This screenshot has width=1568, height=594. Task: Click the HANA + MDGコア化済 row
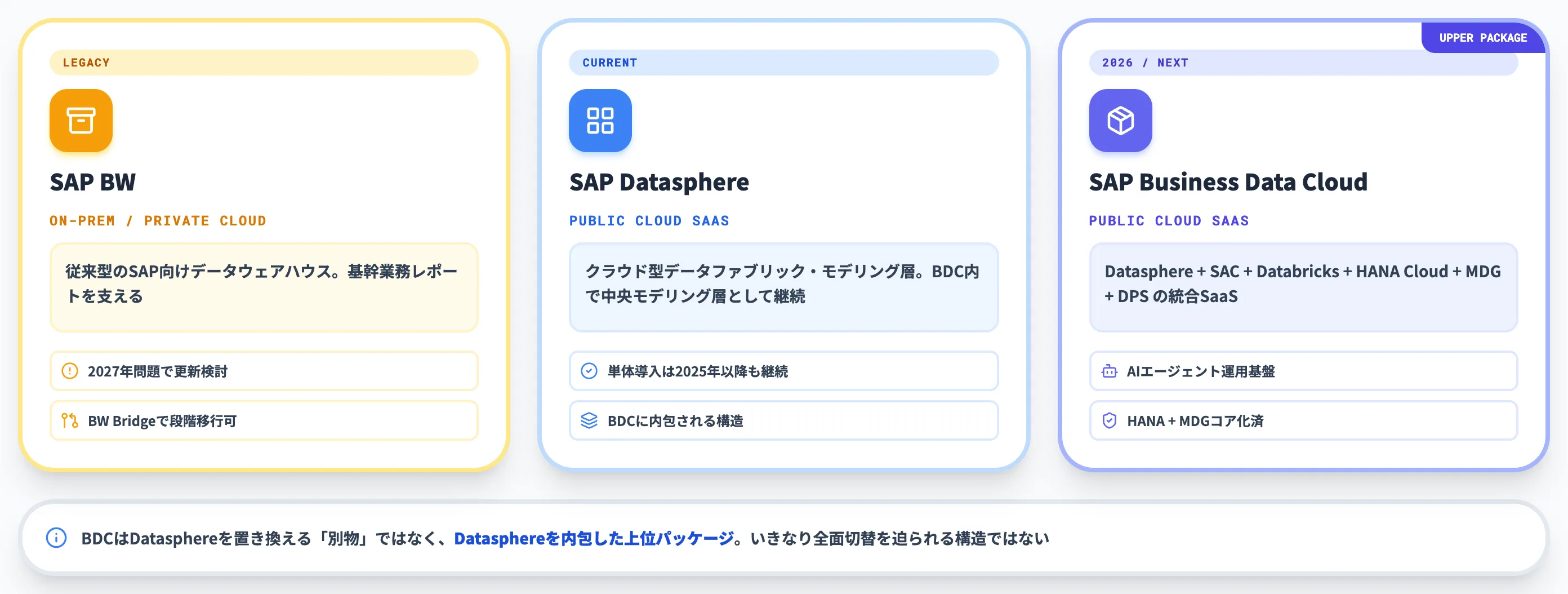point(1303,421)
